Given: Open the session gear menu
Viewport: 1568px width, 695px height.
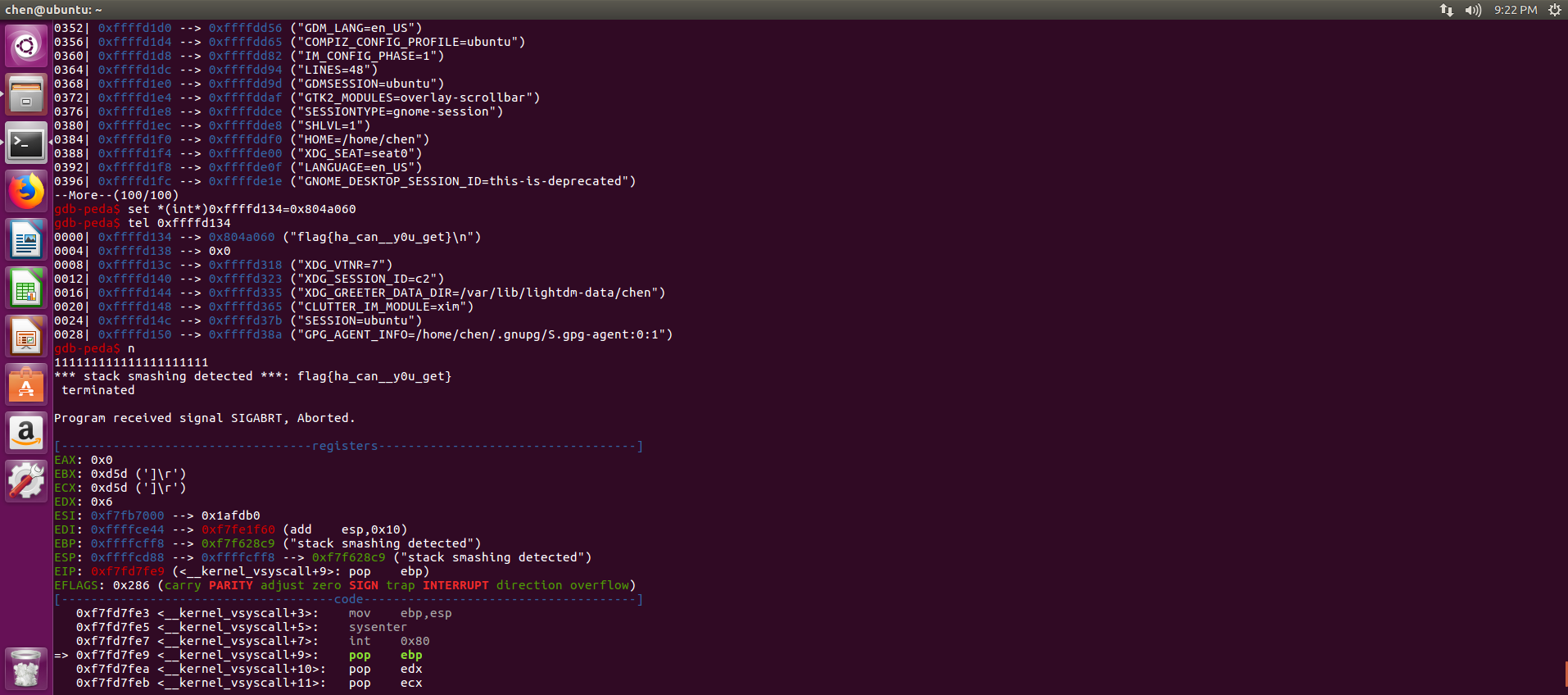Looking at the screenshot, I should pos(1554,10).
